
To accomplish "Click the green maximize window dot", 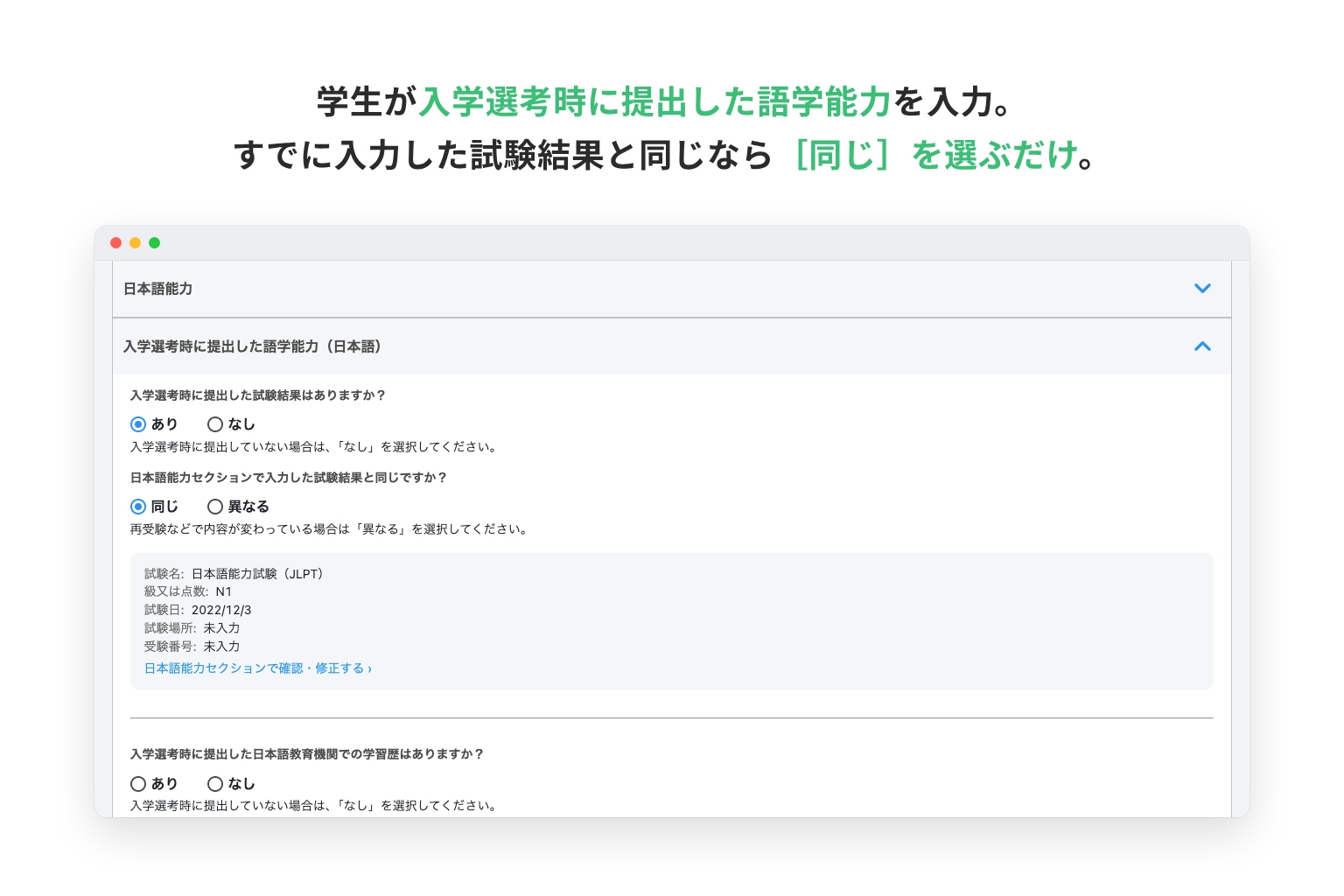I will (x=154, y=243).
